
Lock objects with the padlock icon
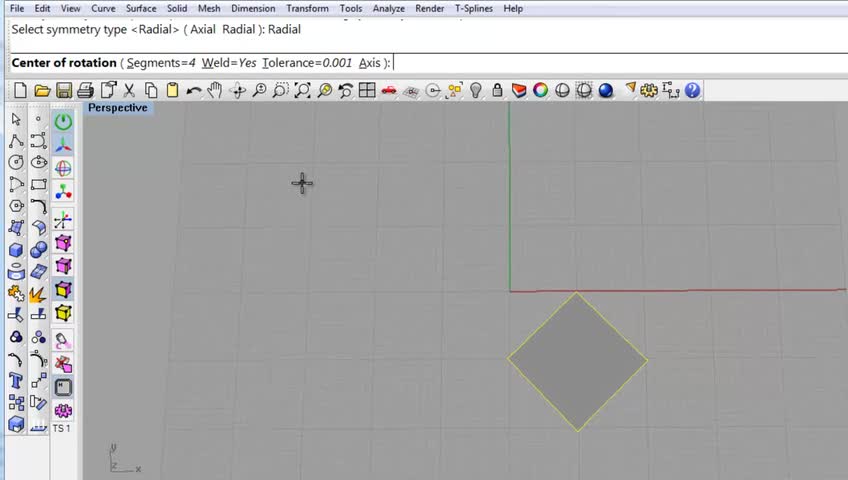pyautogui.click(x=498, y=90)
